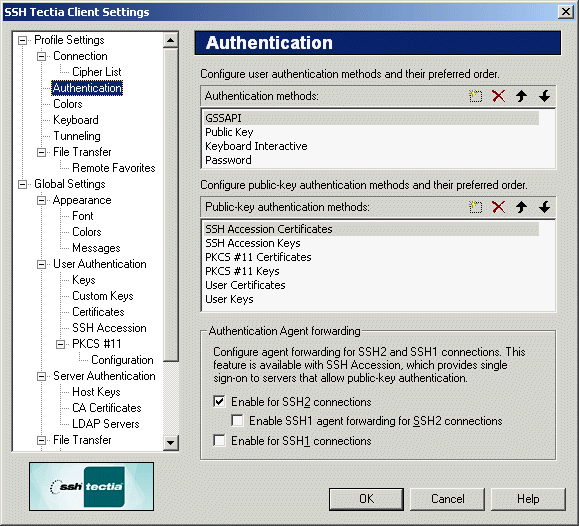Viewport: 579px width, 526px height.
Task: Open Help for this page
Action: click(528, 499)
